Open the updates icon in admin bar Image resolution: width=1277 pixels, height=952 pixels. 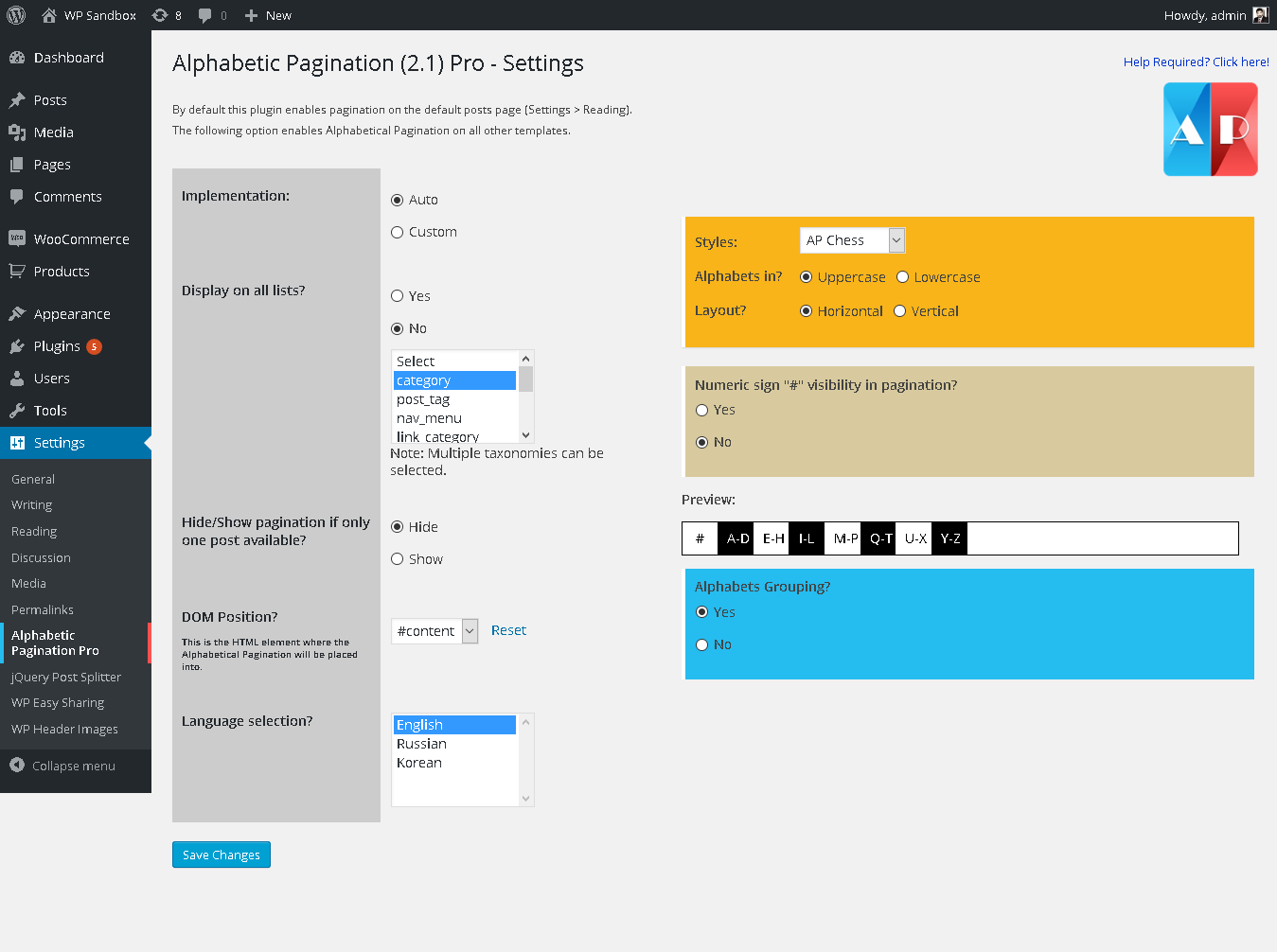pyautogui.click(x=160, y=15)
